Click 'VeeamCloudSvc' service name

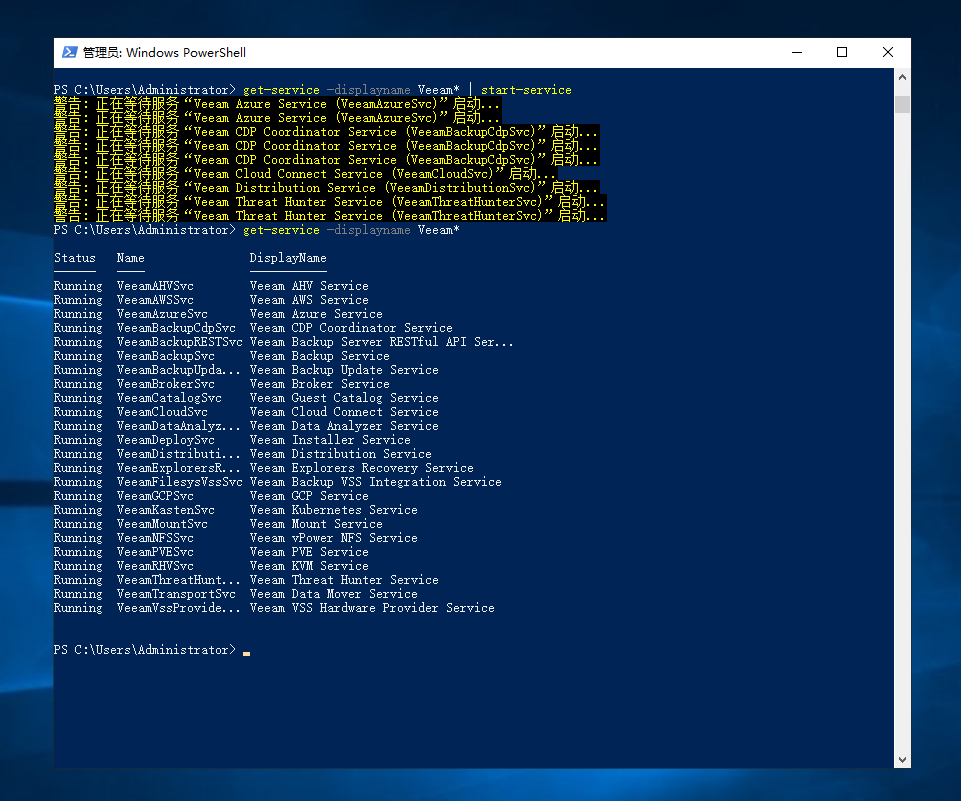pyautogui.click(x=162, y=412)
